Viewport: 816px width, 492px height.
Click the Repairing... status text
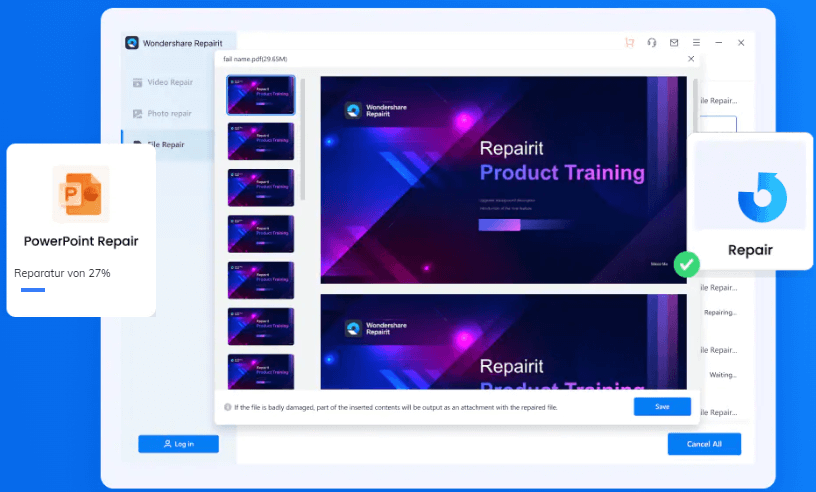(x=720, y=312)
